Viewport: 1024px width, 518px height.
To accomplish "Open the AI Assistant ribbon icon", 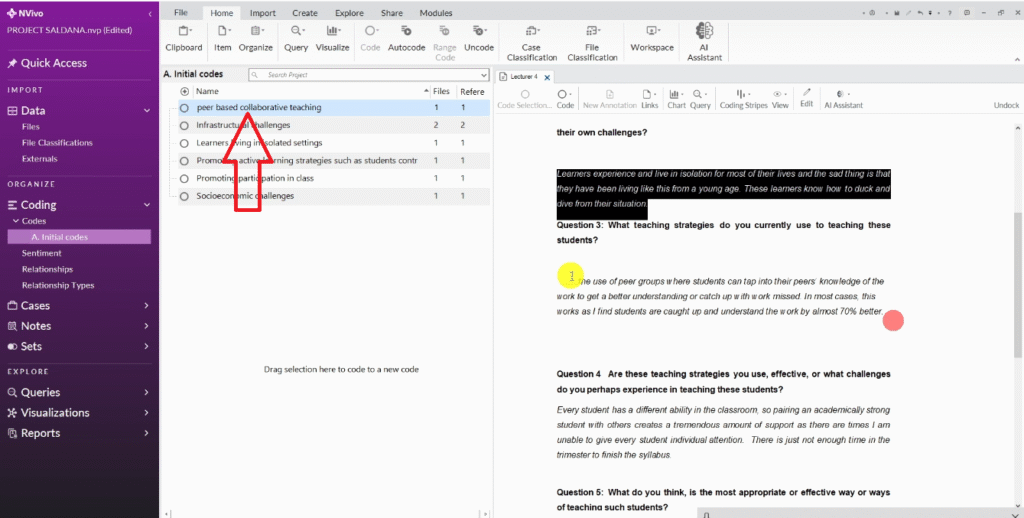I will [x=703, y=33].
